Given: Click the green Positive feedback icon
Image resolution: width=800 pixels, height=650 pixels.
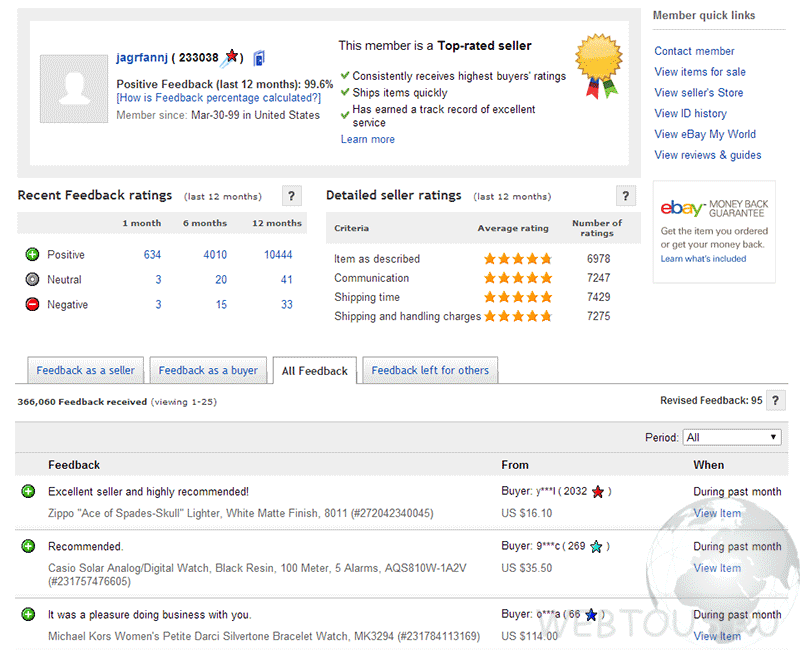Looking at the screenshot, I should click(x=32, y=254).
